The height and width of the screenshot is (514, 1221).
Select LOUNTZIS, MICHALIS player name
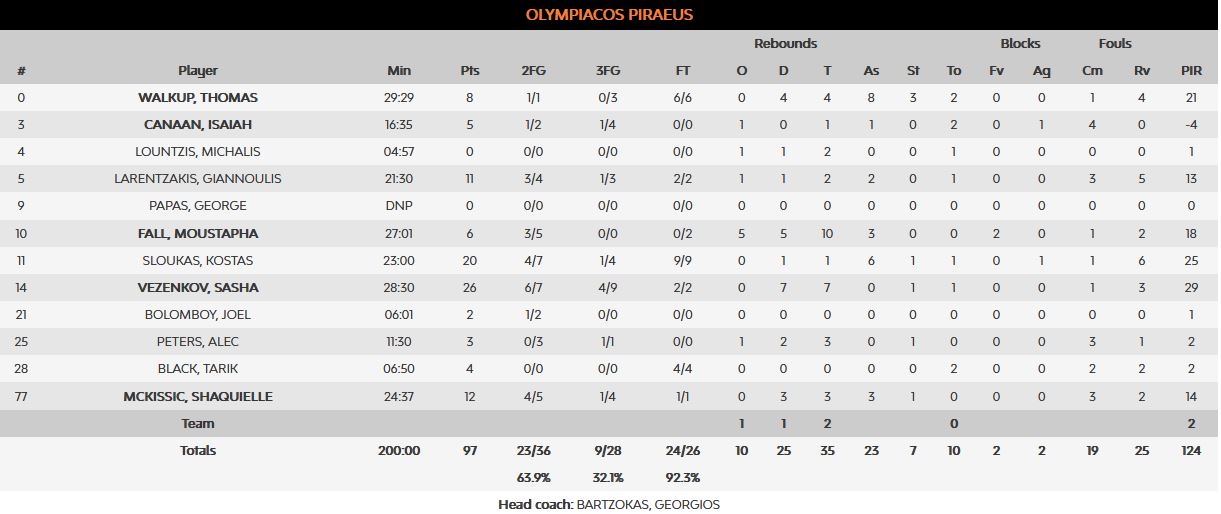[198, 152]
